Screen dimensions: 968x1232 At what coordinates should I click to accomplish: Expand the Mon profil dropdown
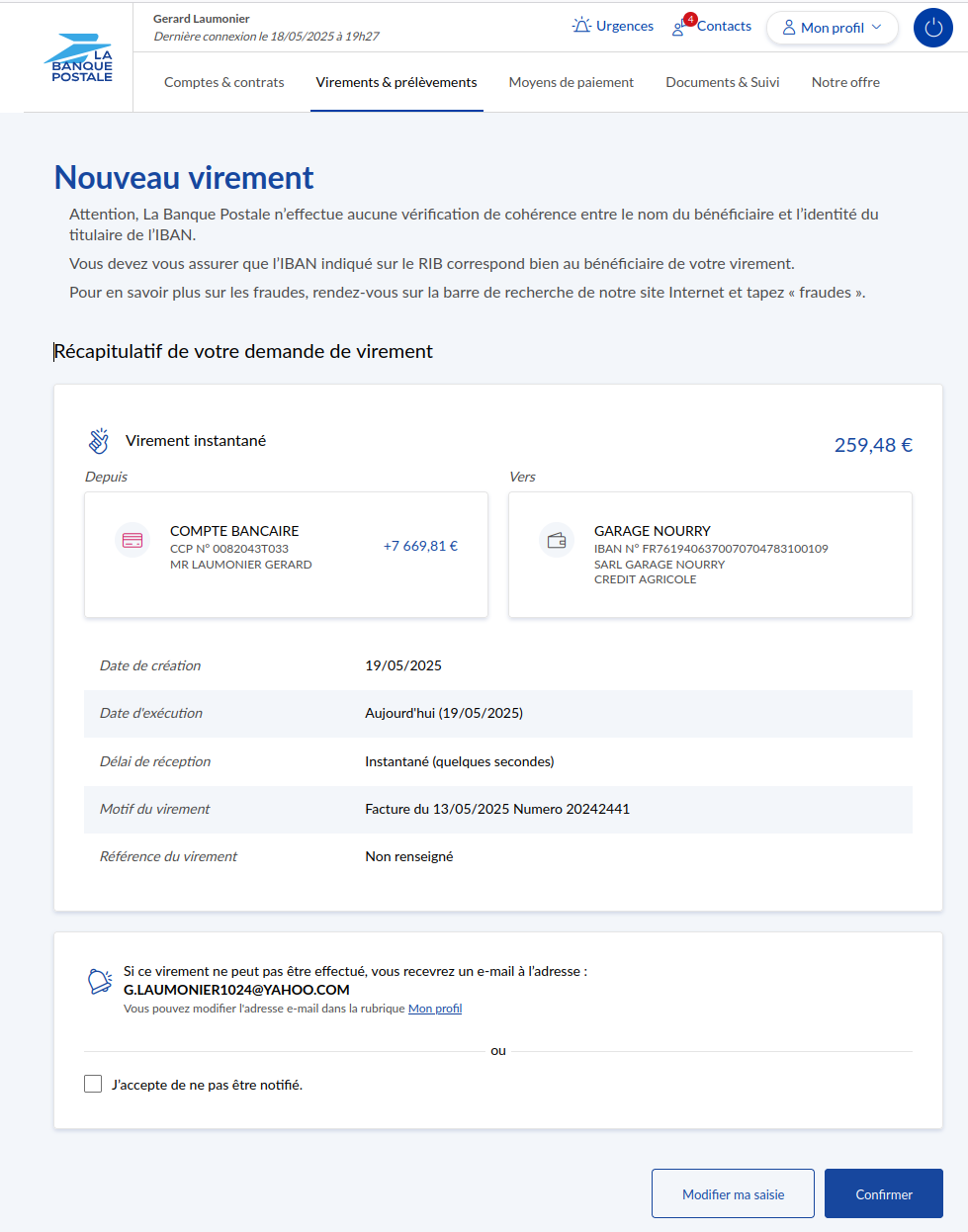pos(832,28)
